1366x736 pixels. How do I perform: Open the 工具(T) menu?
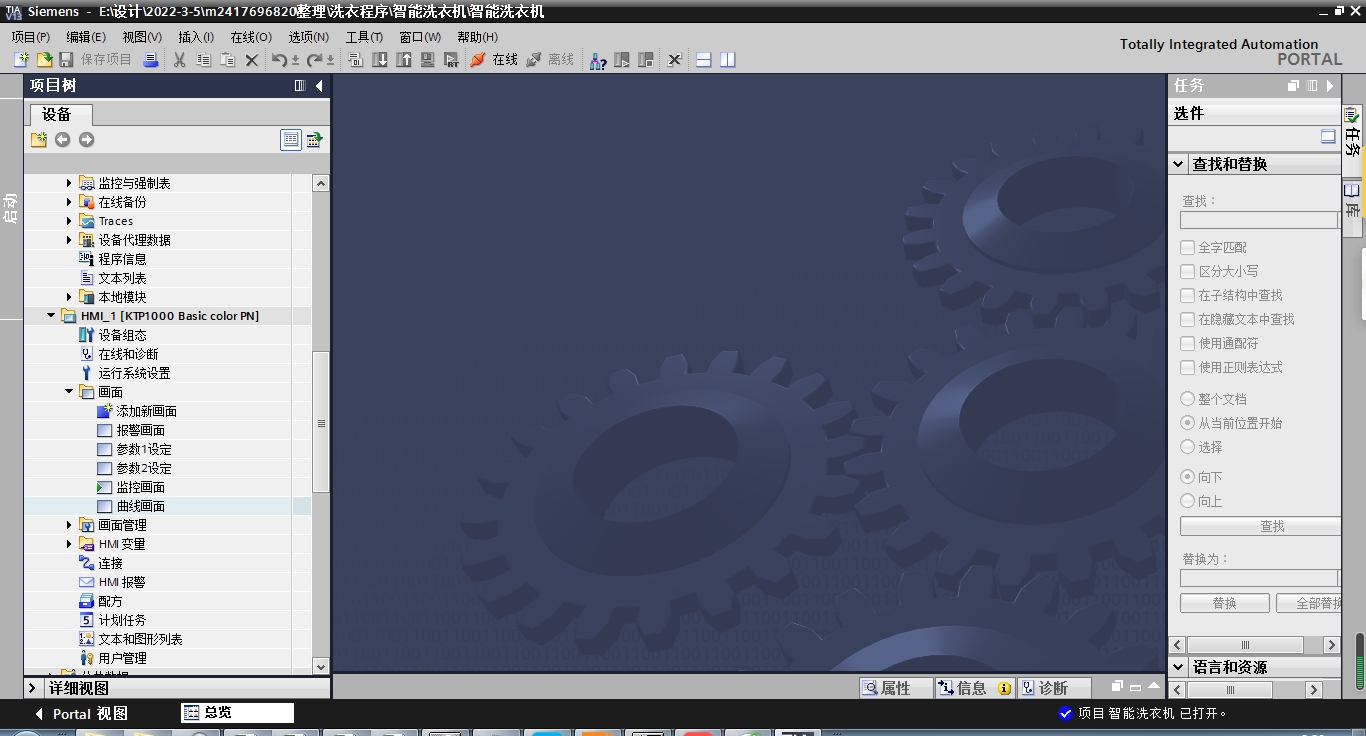point(364,37)
